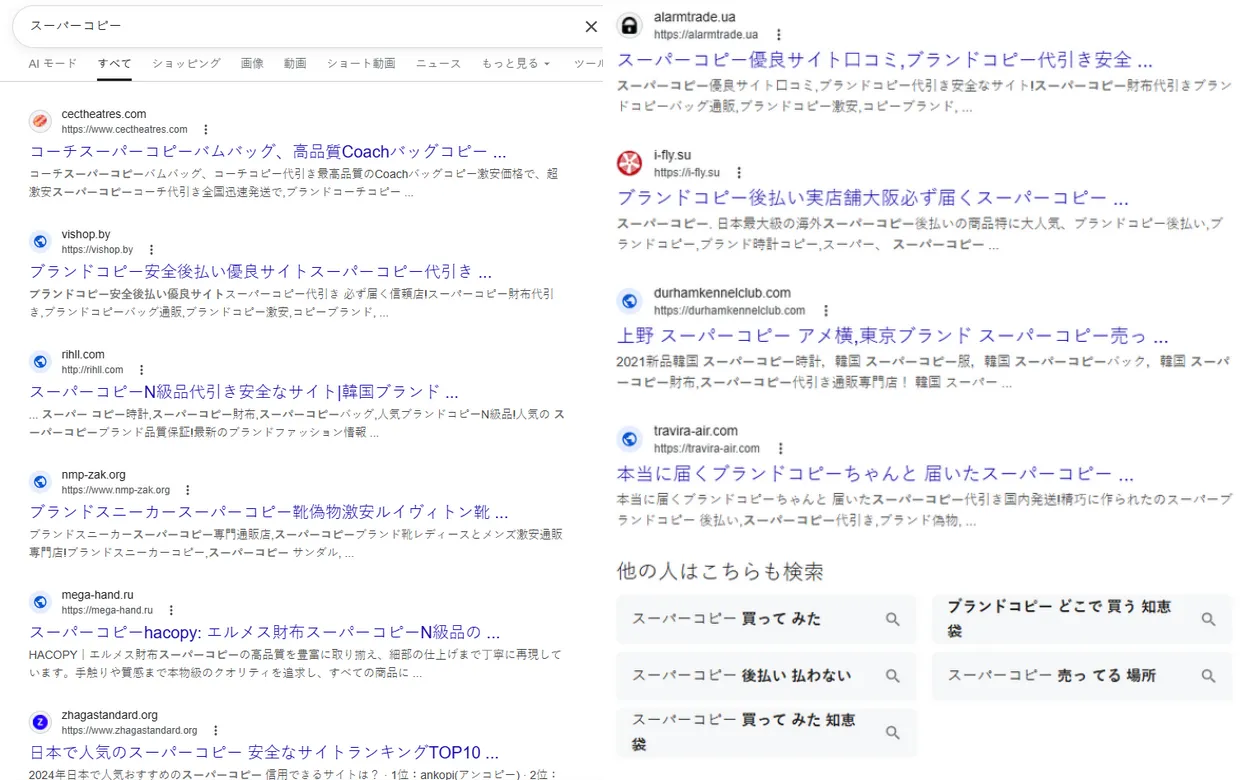The image size is (1242, 780).
Task: Select the すべて tab
Action: [114, 63]
